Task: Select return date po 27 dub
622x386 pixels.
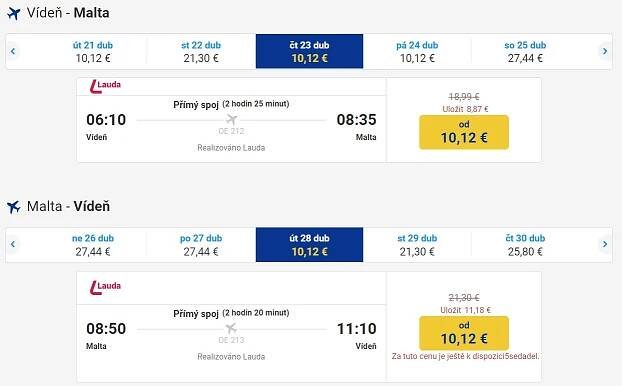Action: coord(201,245)
